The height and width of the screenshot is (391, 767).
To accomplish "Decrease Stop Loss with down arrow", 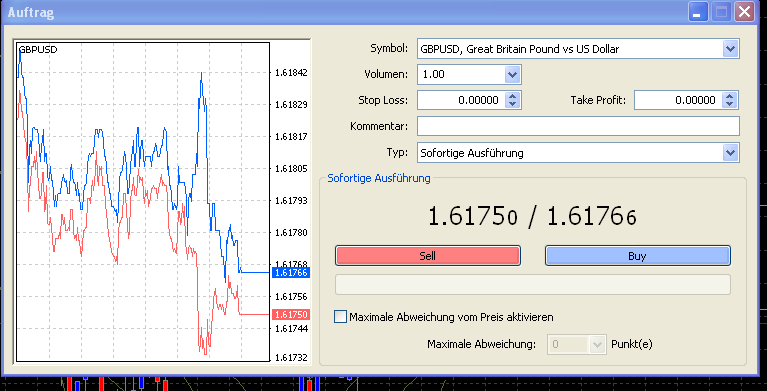I will point(512,104).
